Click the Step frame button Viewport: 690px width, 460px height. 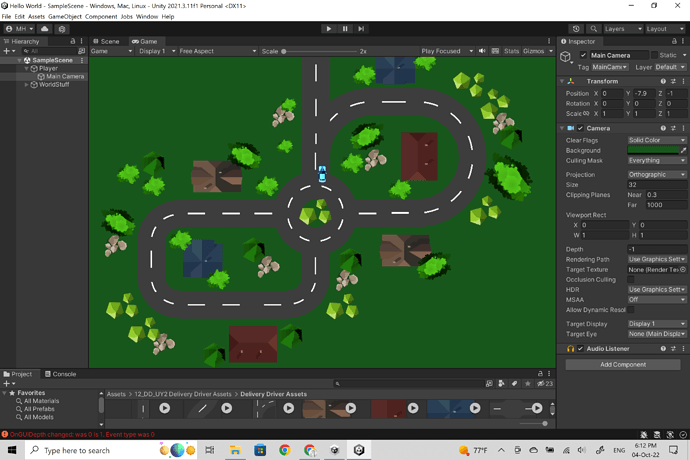tap(361, 29)
